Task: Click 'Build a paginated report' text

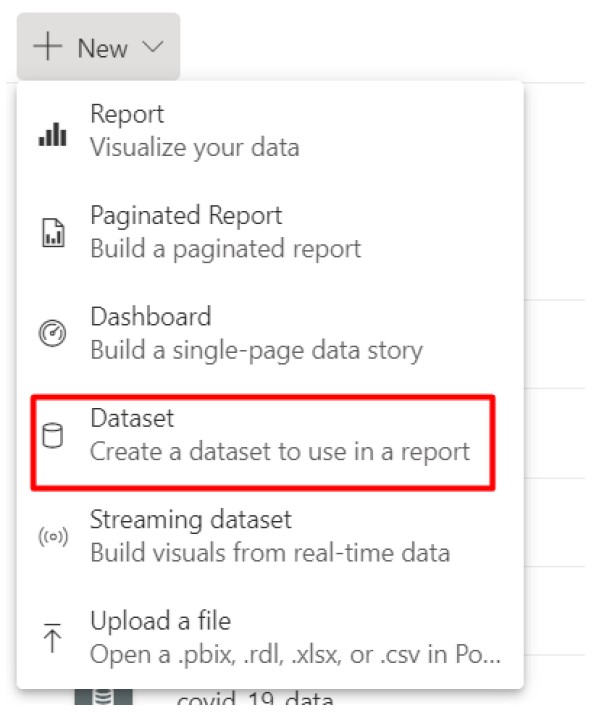Action: pos(226,249)
